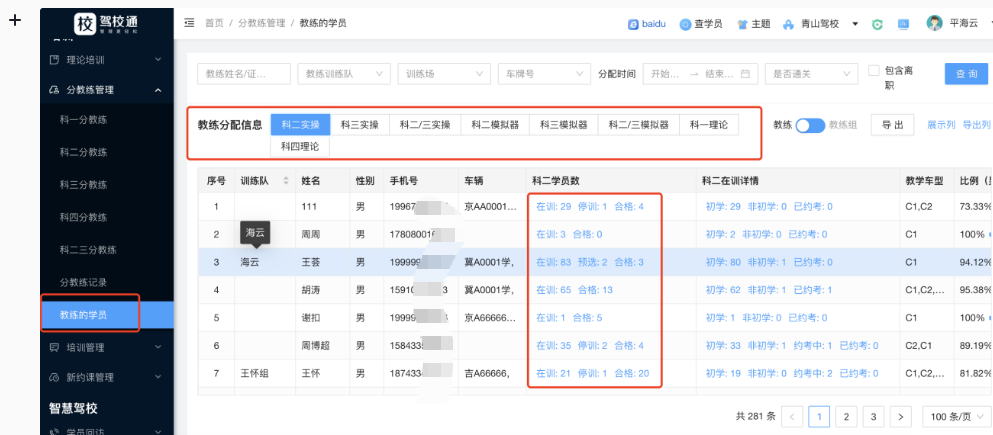The height and width of the screenshot is (435, 993).
Task: Open the 是否通关 dropdown
Action: (810, 74)
